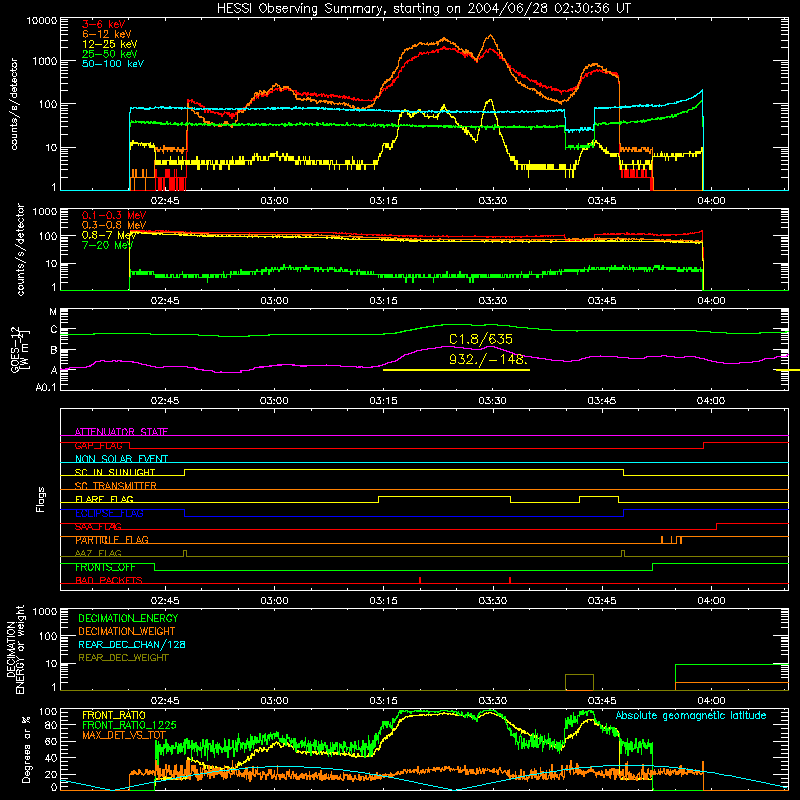Click the 0.8-7 MeV legend entry
The height and width of the screenshot is (800, 800).
click(109, 235)
